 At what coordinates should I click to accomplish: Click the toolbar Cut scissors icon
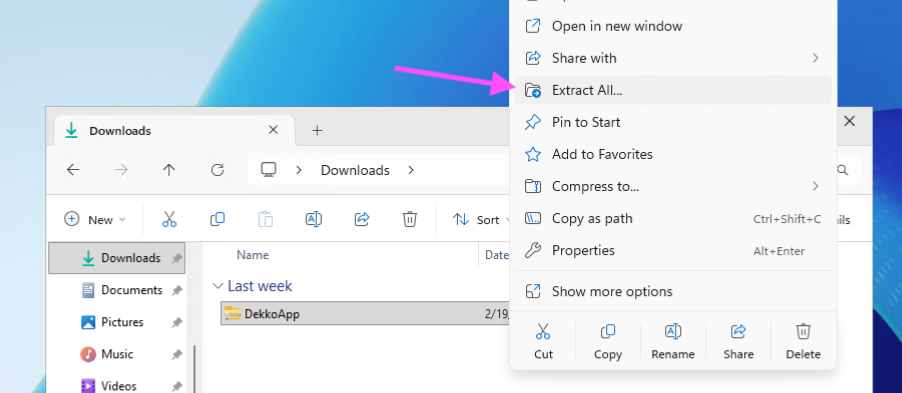pos(169,219)
